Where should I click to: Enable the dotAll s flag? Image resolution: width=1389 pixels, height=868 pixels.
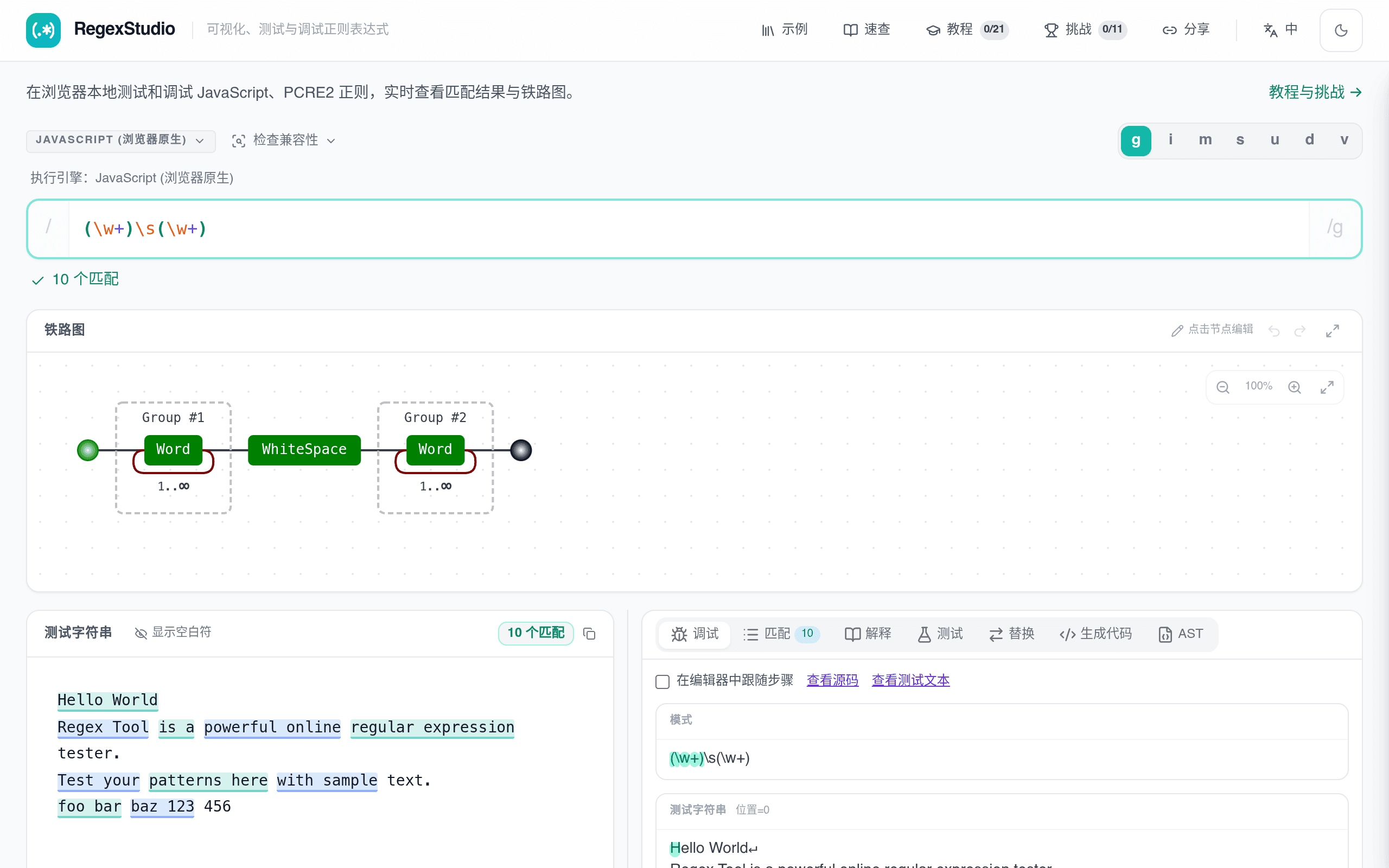1240,141
